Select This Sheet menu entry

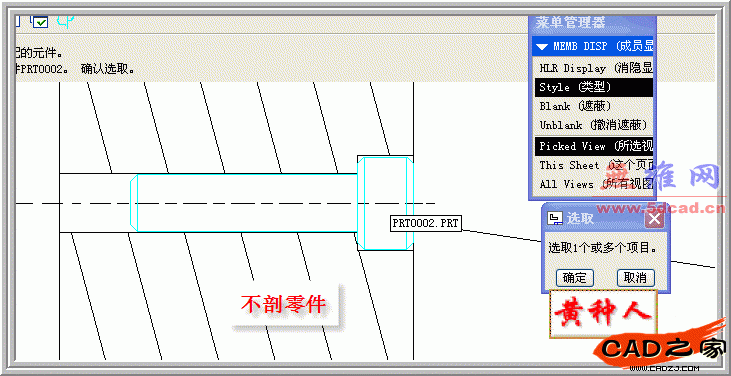click(594, 165)
